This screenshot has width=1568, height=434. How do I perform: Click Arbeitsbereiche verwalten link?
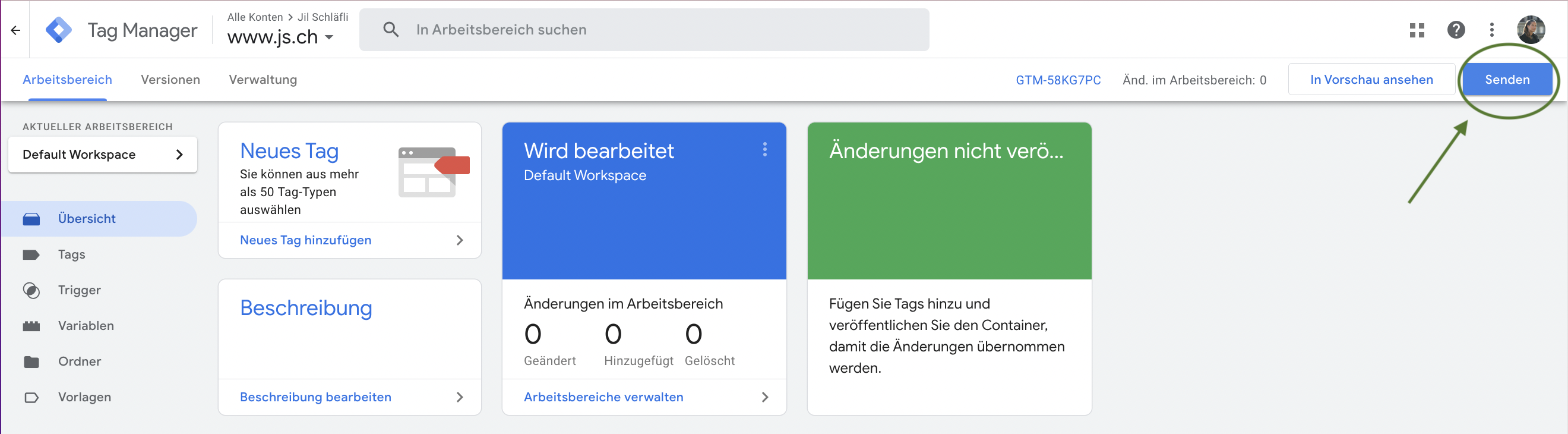click(x=603, y=397)
